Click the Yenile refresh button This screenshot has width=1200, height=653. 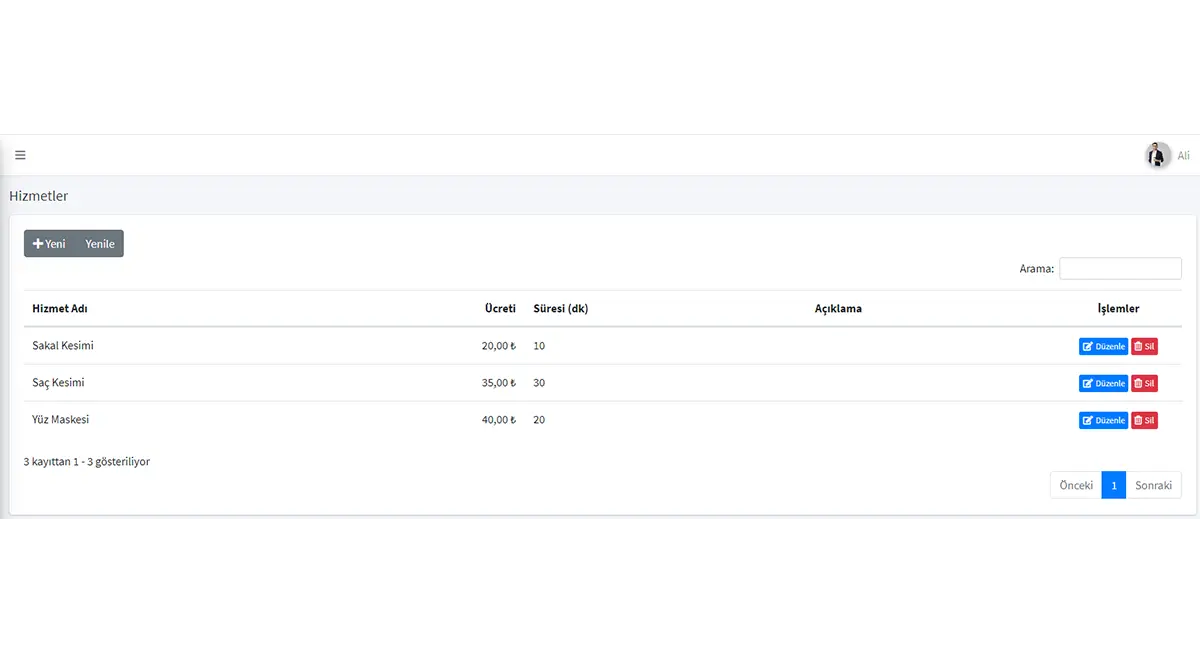coord(100,244)
